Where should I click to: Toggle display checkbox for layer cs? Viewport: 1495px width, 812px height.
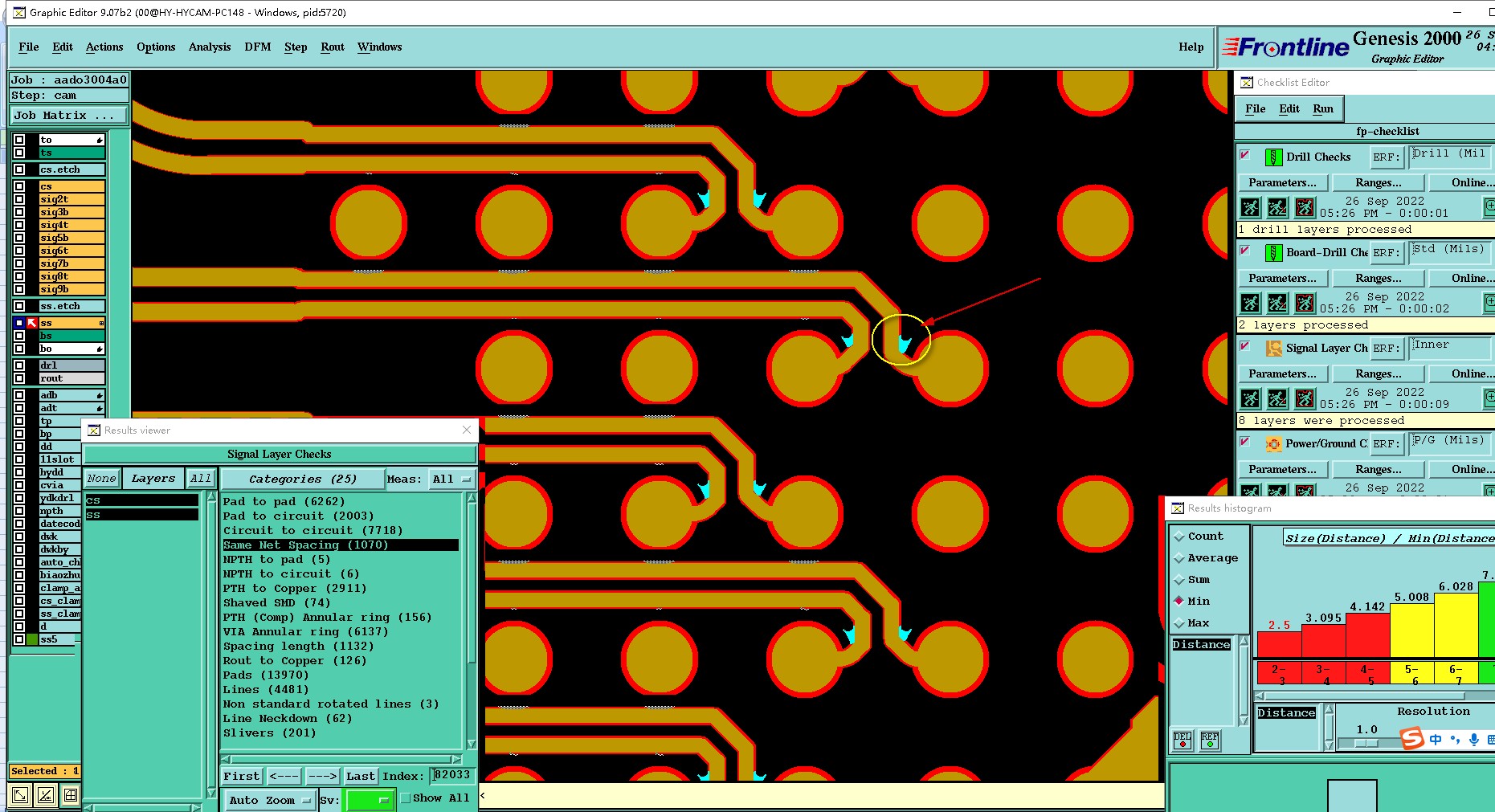point(19,186)
